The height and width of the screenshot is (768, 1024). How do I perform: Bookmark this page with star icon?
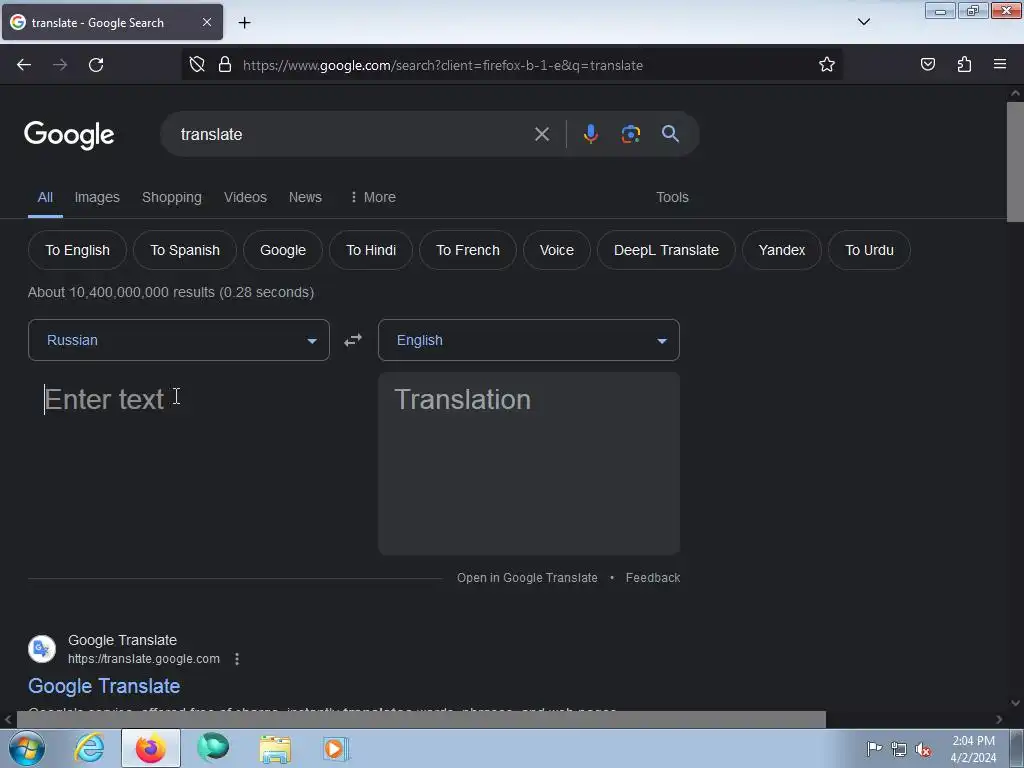[x=827, y=65]
